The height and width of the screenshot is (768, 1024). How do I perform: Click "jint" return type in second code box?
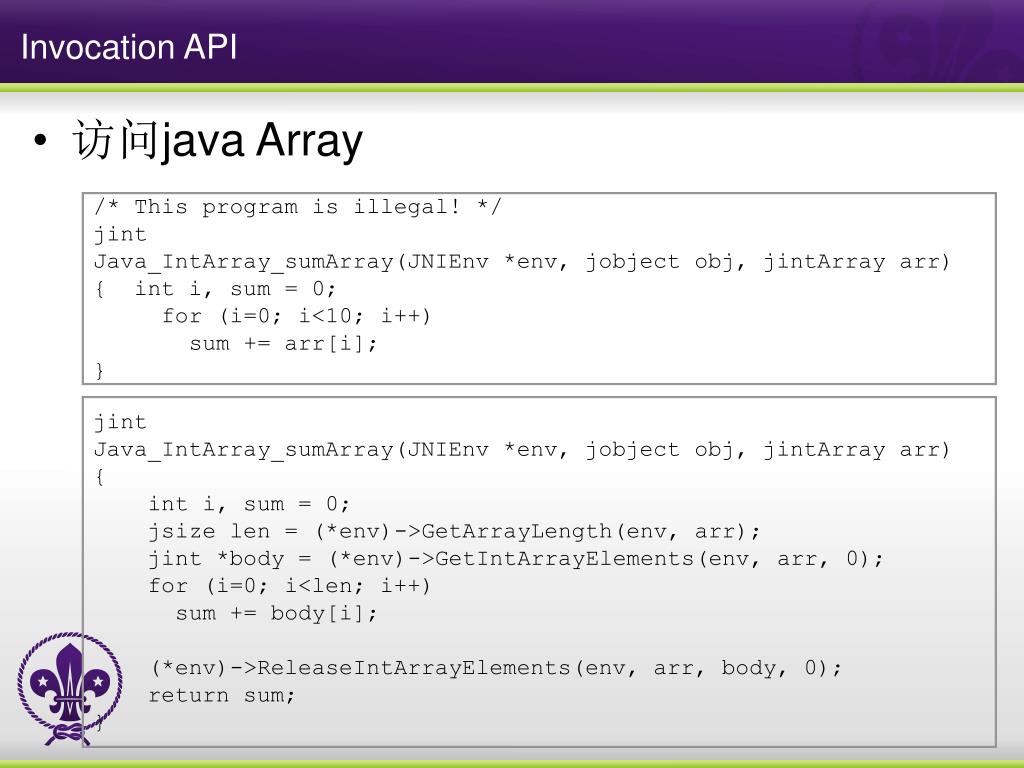click(120, 423)
